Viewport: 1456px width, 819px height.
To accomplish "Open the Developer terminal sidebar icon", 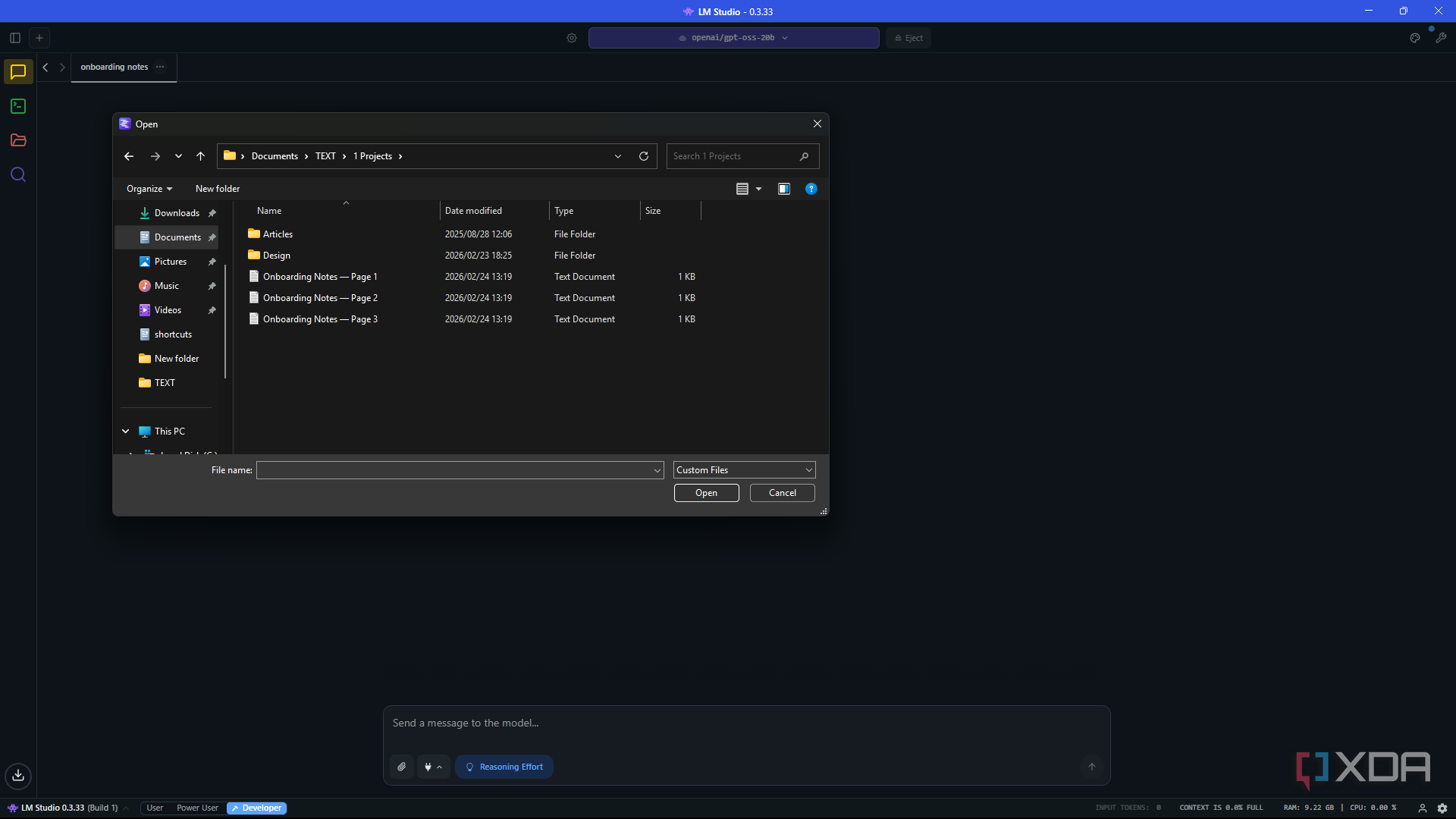I will pyautogui.click(x=18, y=106).
